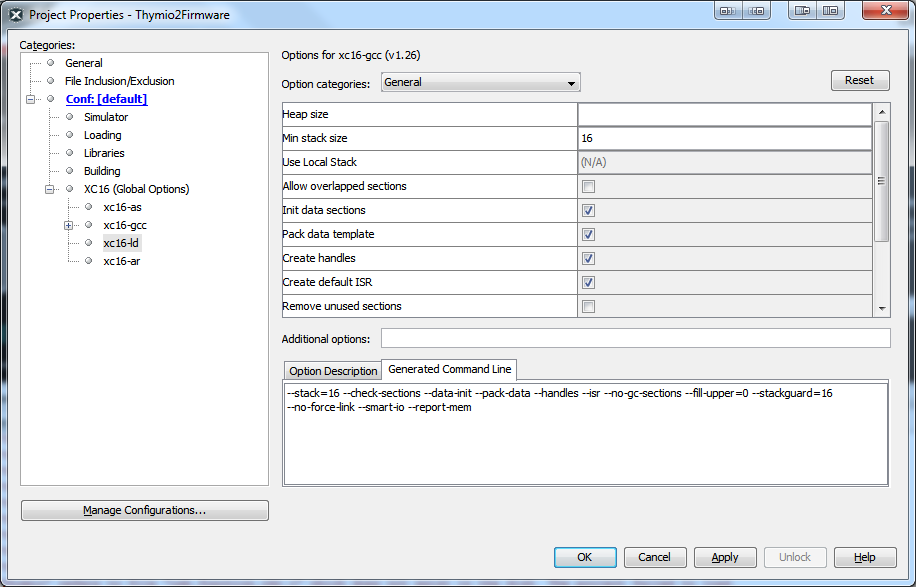Image resolution: width=916 pixels, height=587 pixels.
Task: Click the Apply button
Action: pos(725,557)
